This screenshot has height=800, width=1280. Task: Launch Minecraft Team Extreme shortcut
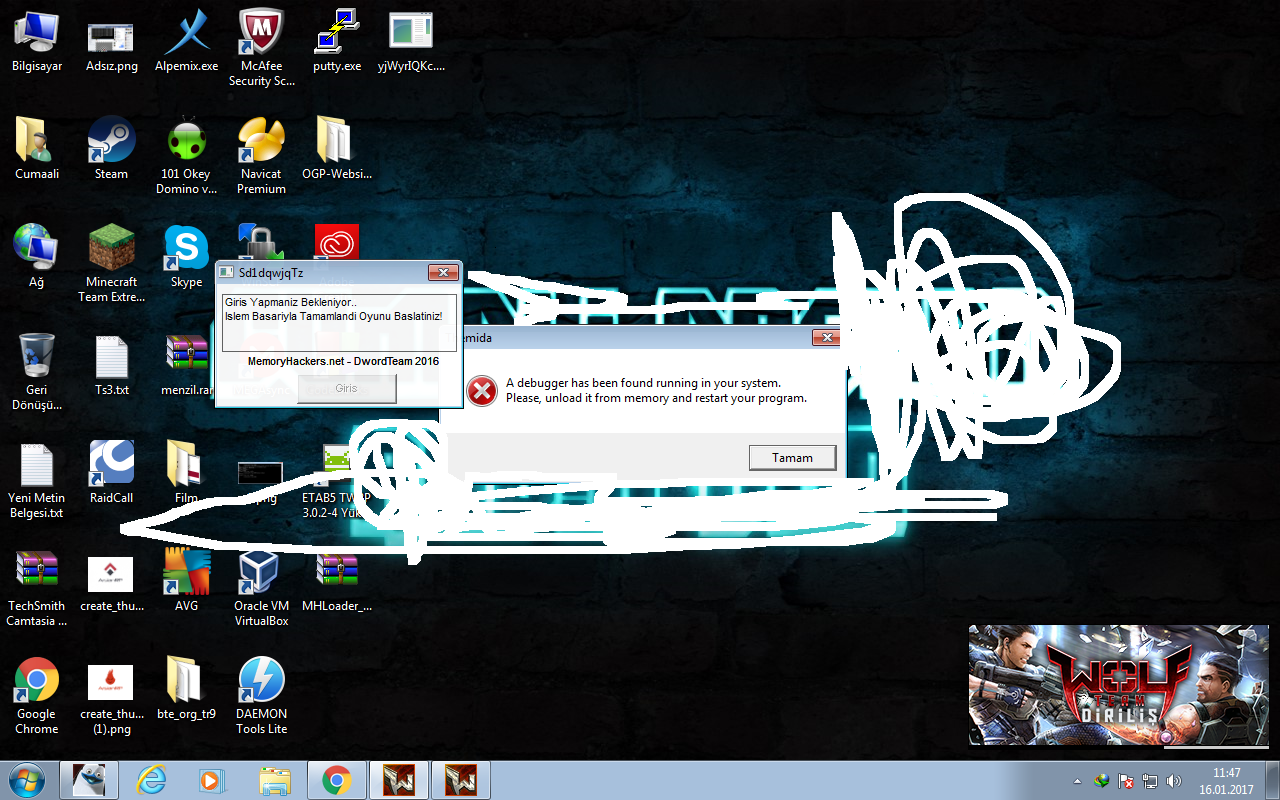pos(111,263)
